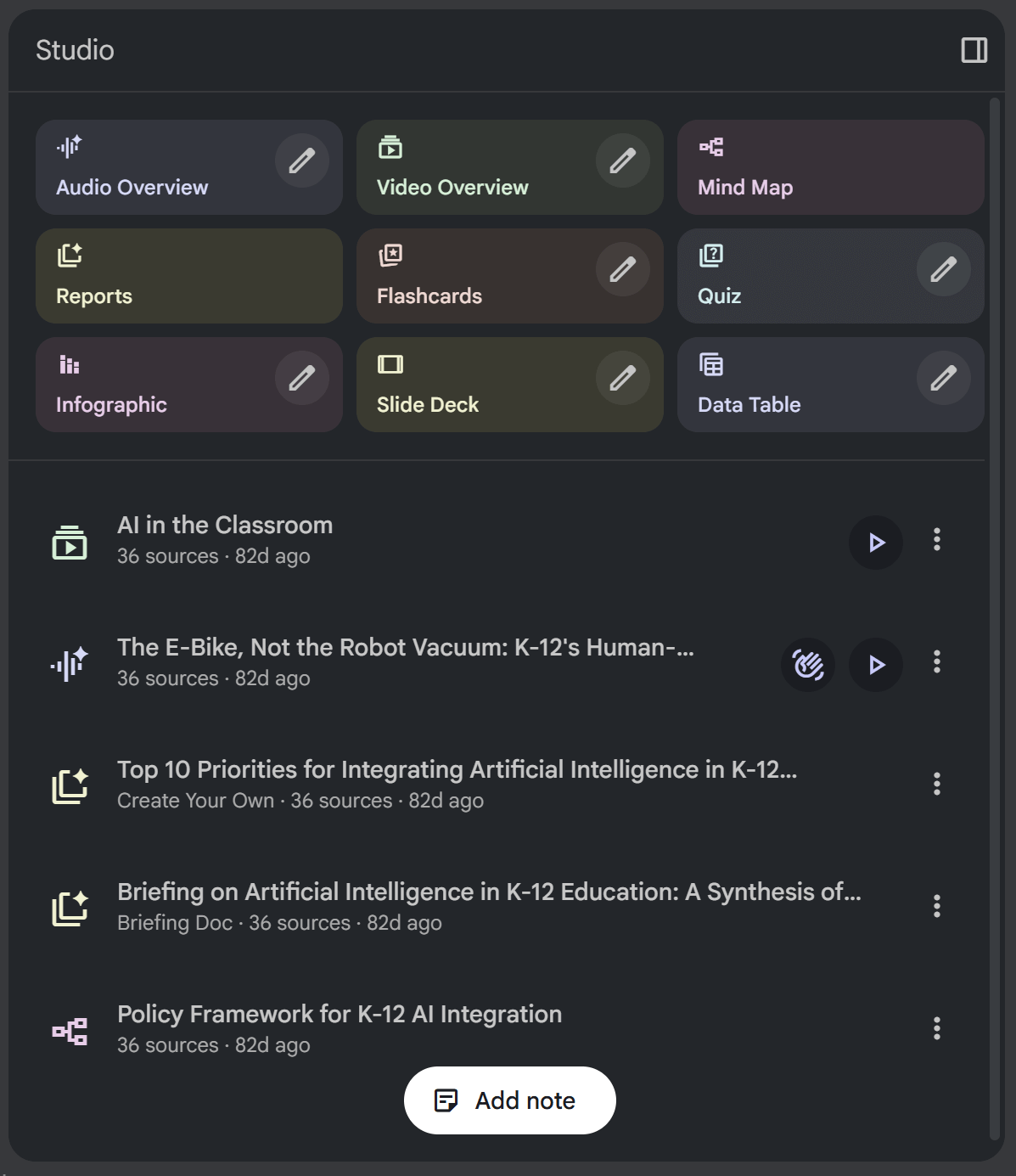
Task: Customize the Quiz using its pencil icon
Action: point(944,269)
